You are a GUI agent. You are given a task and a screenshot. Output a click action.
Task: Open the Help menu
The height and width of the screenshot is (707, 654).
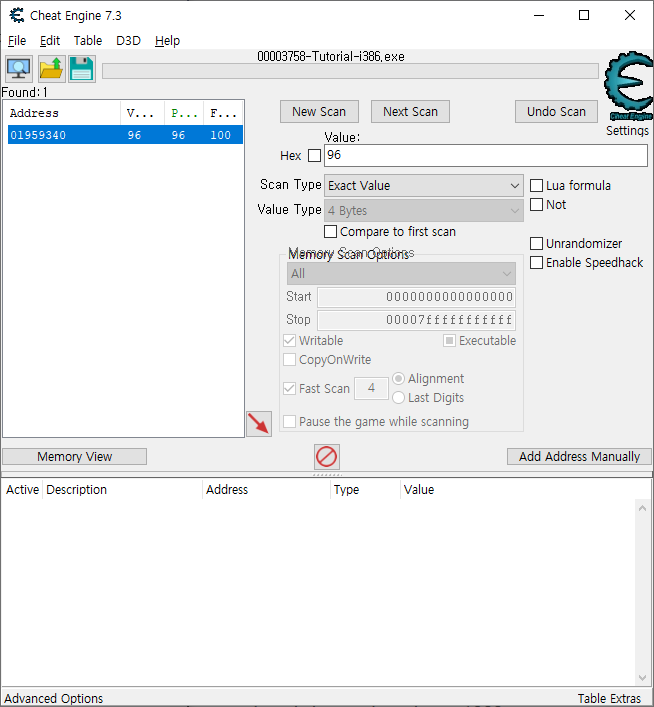(167, 41)
